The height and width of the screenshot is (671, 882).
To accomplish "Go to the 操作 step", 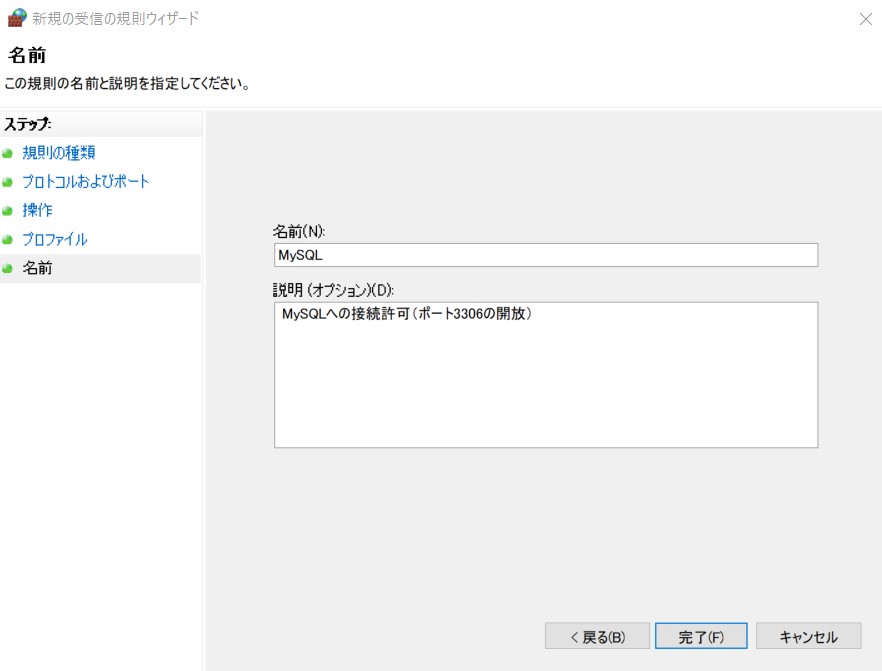I will click(x=37, y=210).
